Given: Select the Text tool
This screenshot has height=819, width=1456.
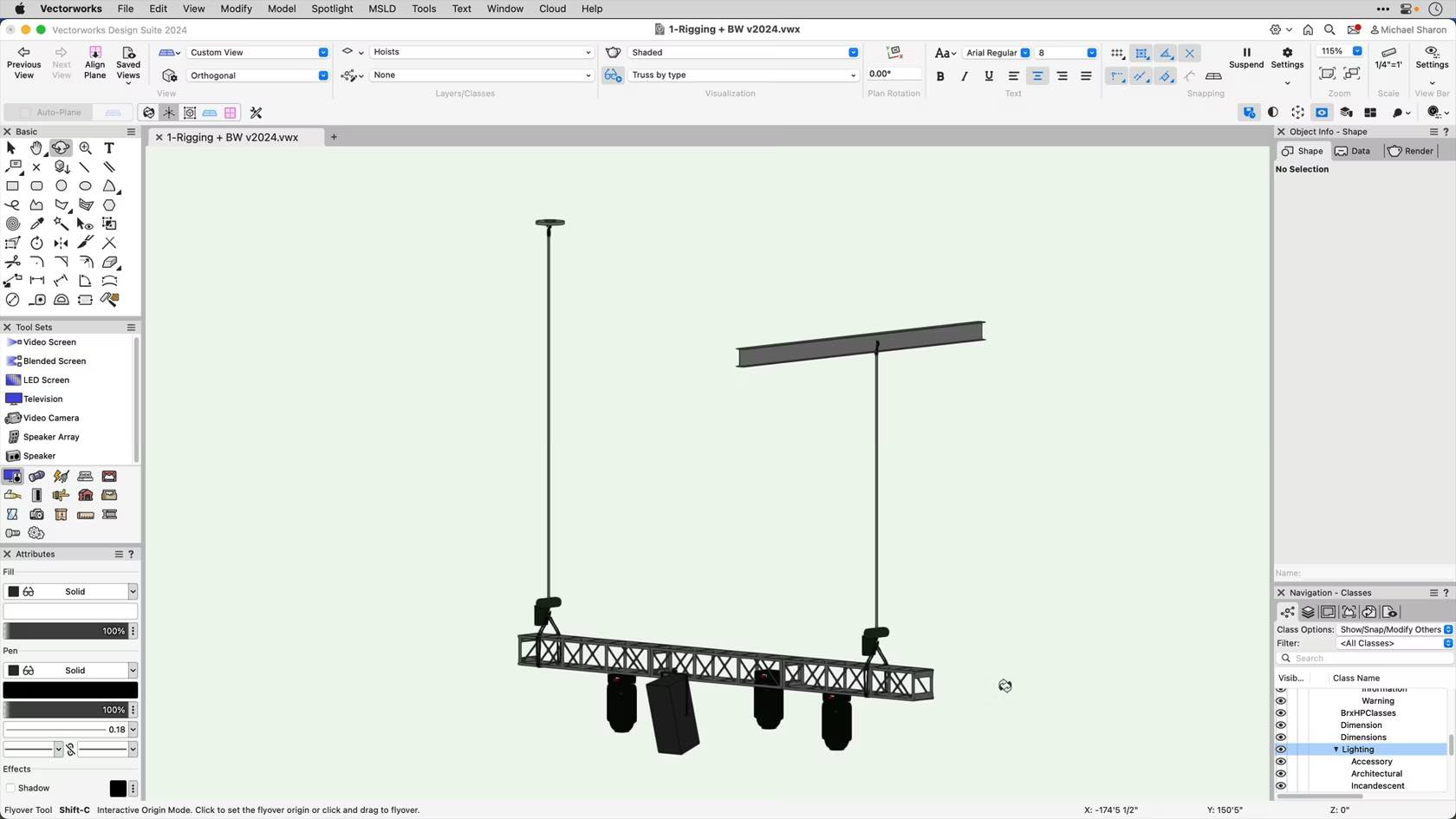Looking at the screenshot, I should [109, 148].
